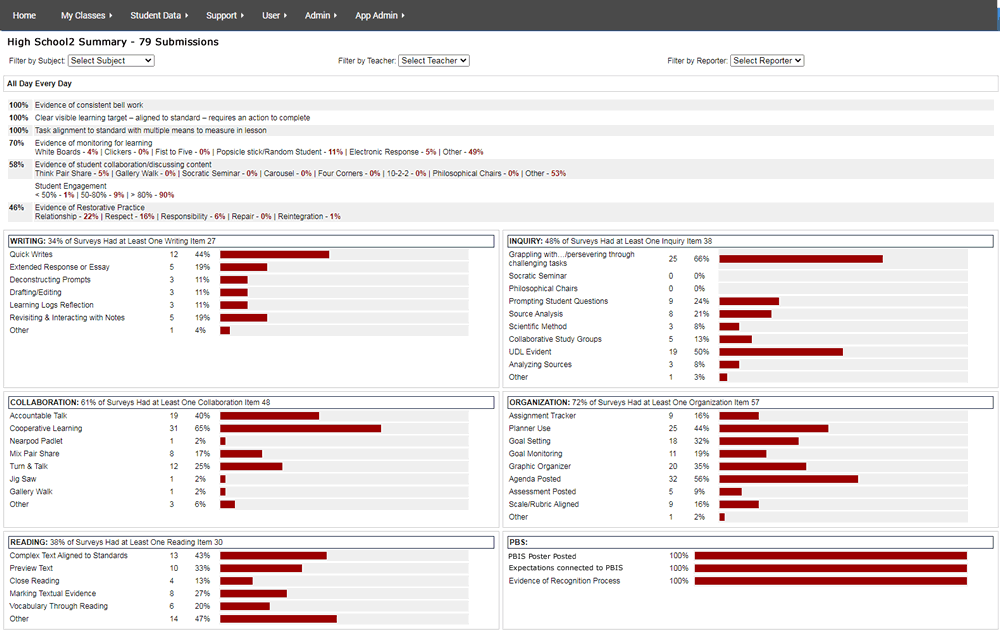The width and height of the screenshot is (1000, 633).
Task: Open the Student Data menu
Action: (160, 15)
